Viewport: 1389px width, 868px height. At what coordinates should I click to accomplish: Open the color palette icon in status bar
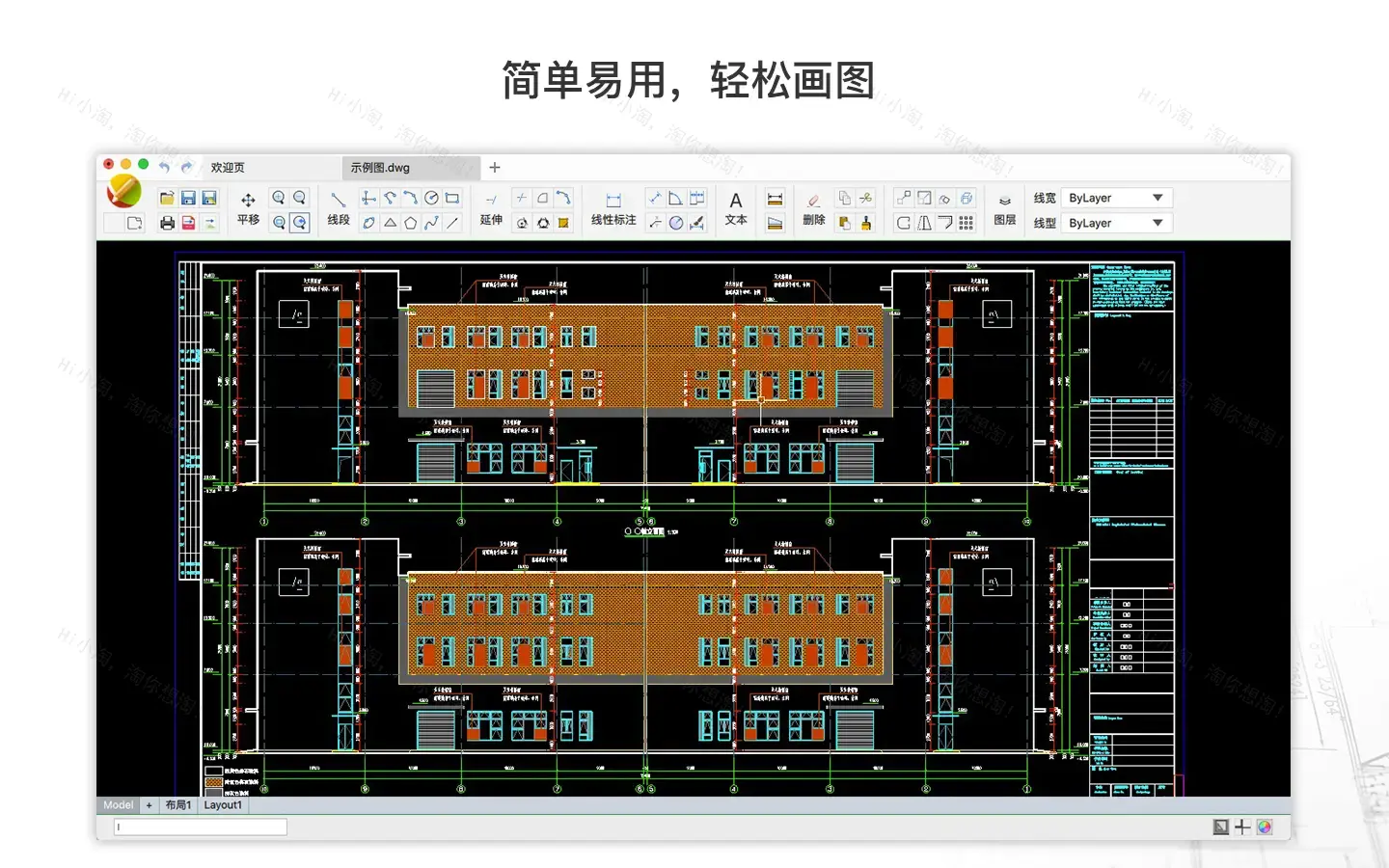point(1265,827)
